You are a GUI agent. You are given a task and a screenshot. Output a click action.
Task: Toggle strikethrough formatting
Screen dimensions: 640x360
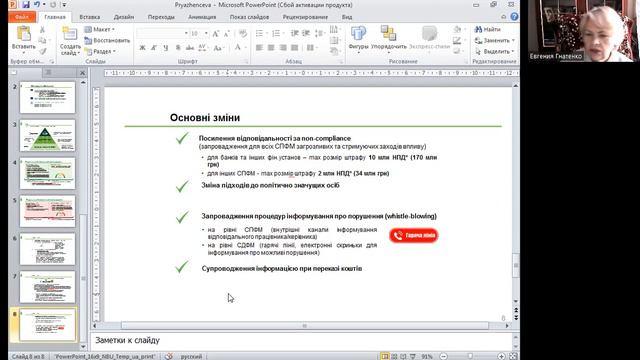point(190,48)
